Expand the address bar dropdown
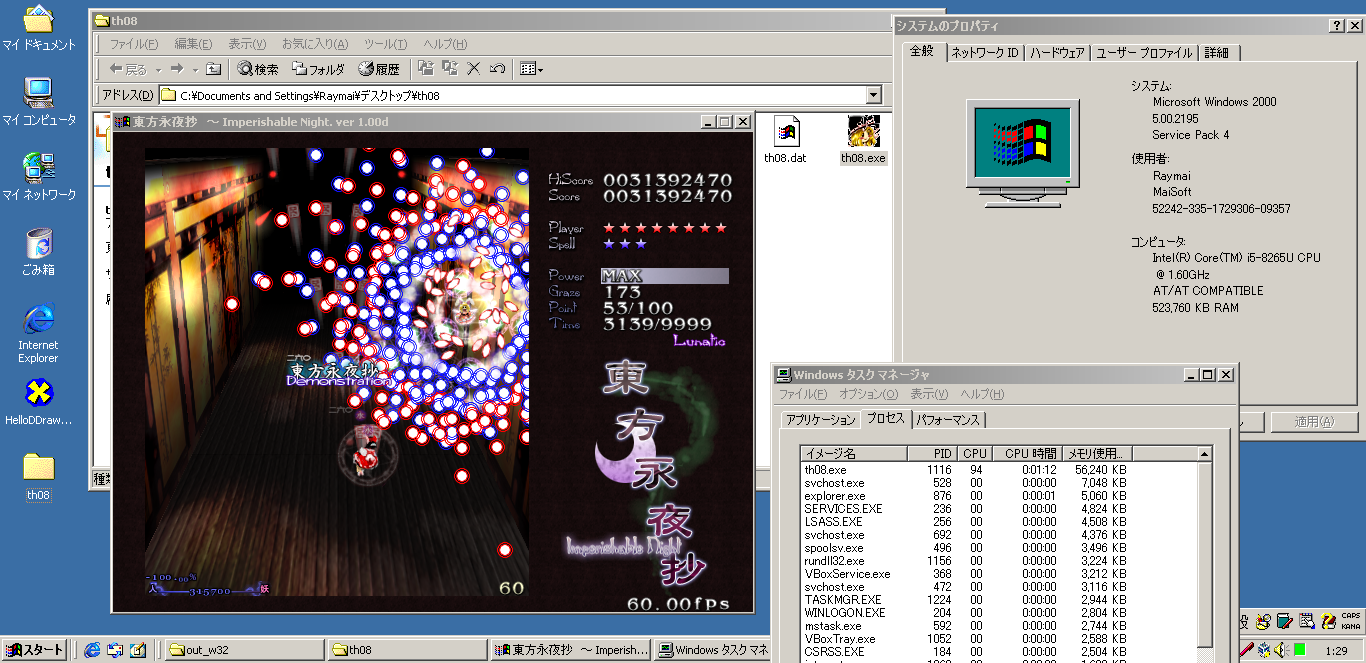1366x663 pixels. 874,95
